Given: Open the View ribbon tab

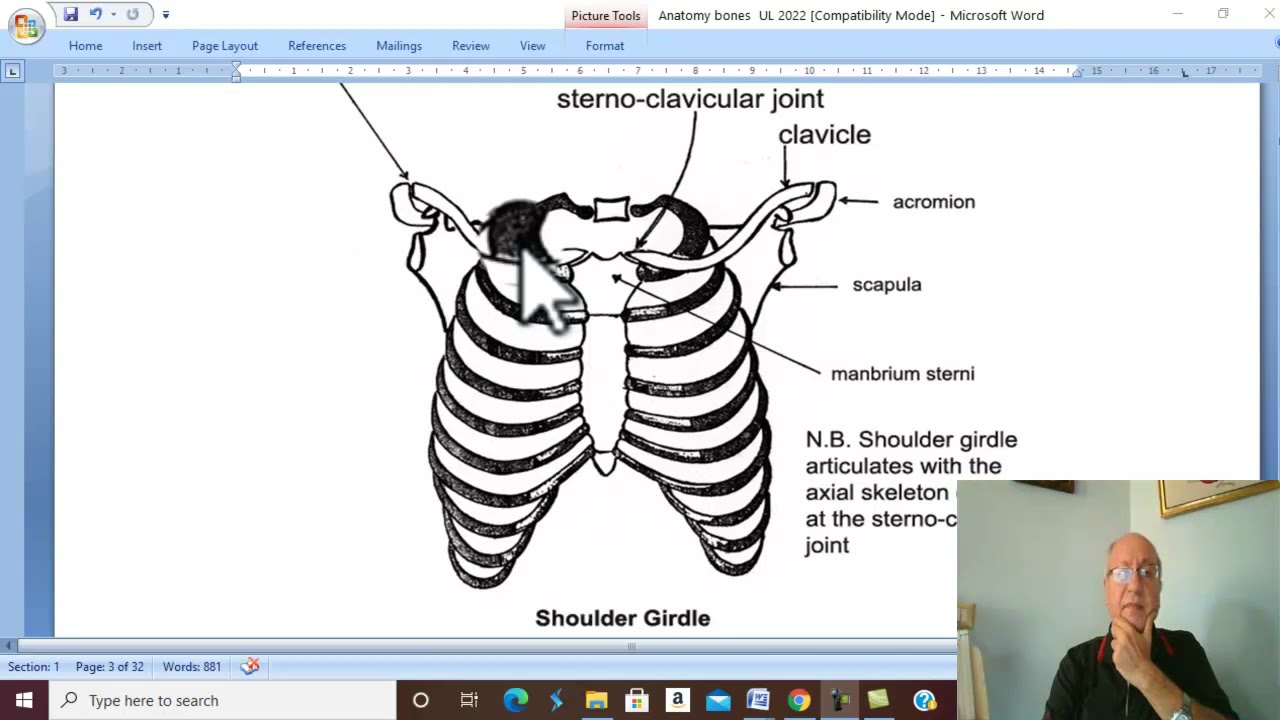Looking at the screenshot, I should [532, 46].
